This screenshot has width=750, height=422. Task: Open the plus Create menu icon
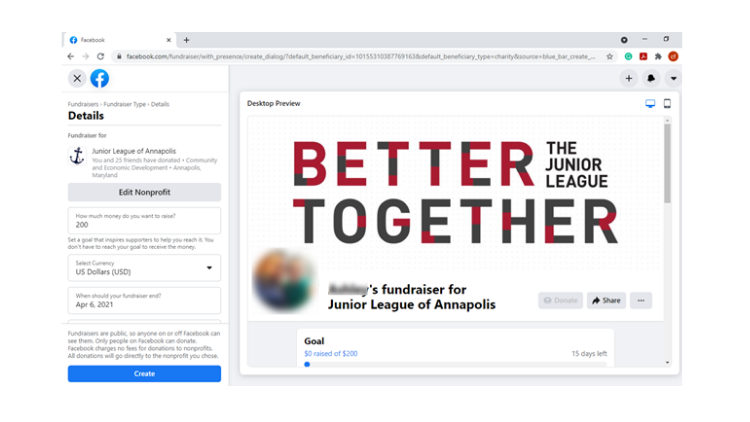pos(629,78)
